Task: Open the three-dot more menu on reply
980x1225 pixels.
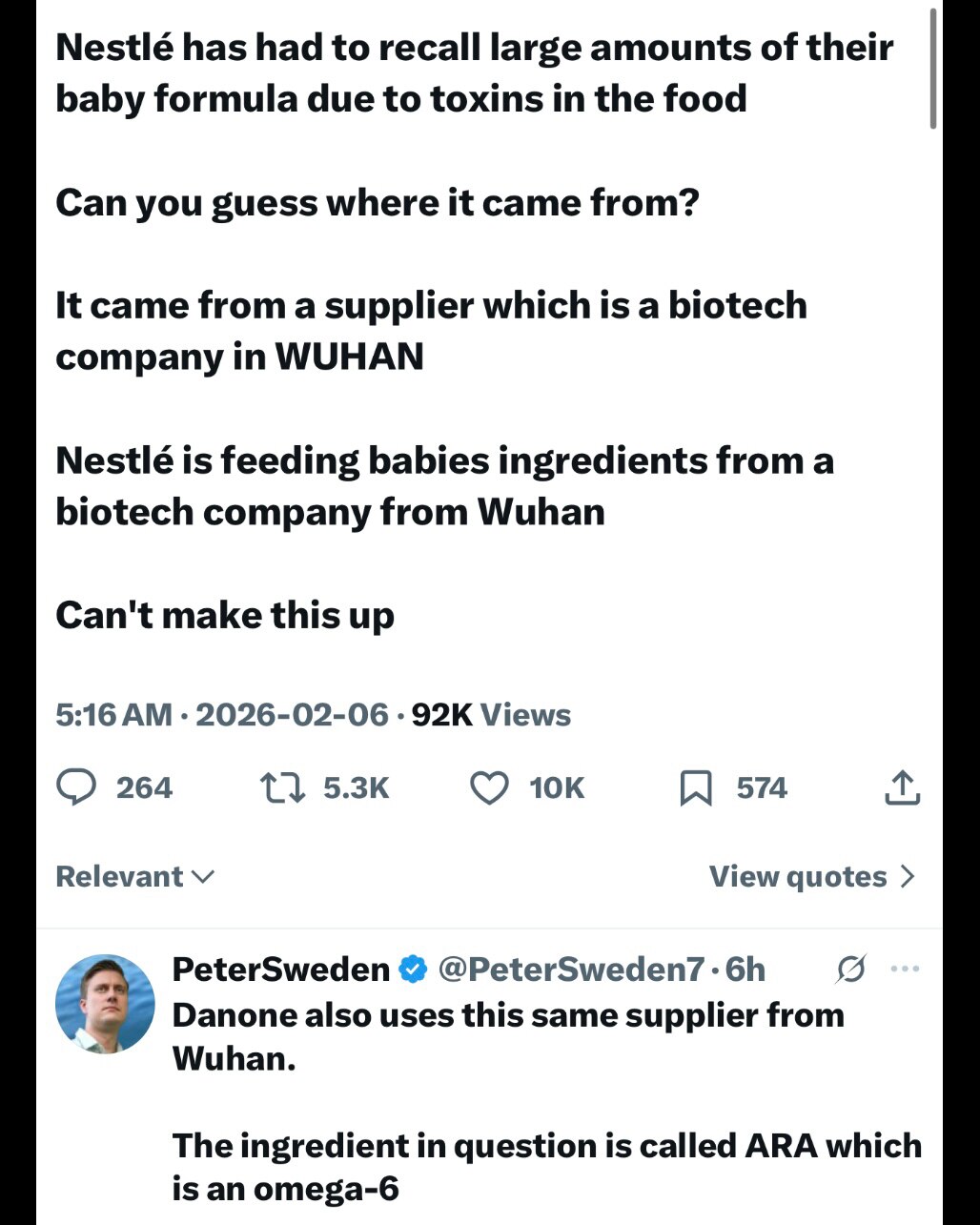Action: 903,970
